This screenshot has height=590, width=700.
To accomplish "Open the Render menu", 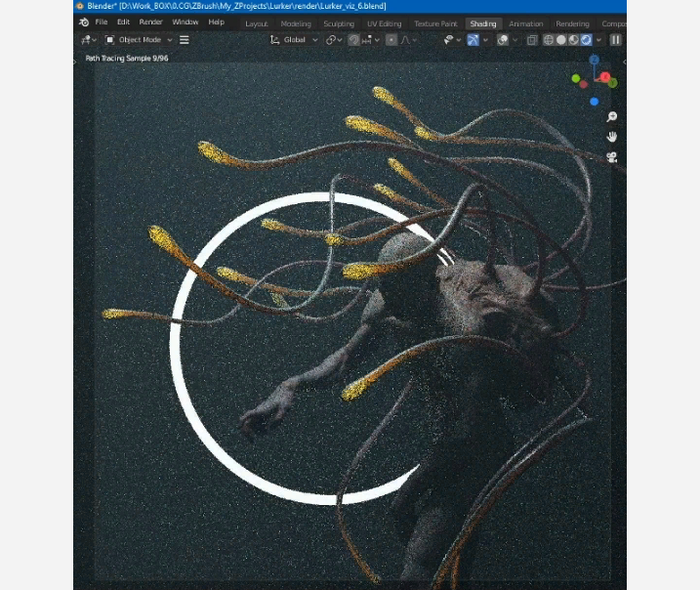I will tap(151, 22).
